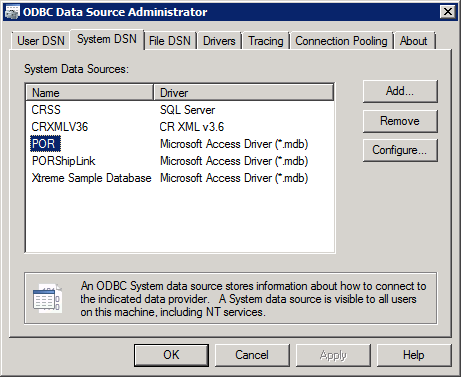Open the Tracing tab
The height and width of the screenshot is (377, 461).
(266, 41)
